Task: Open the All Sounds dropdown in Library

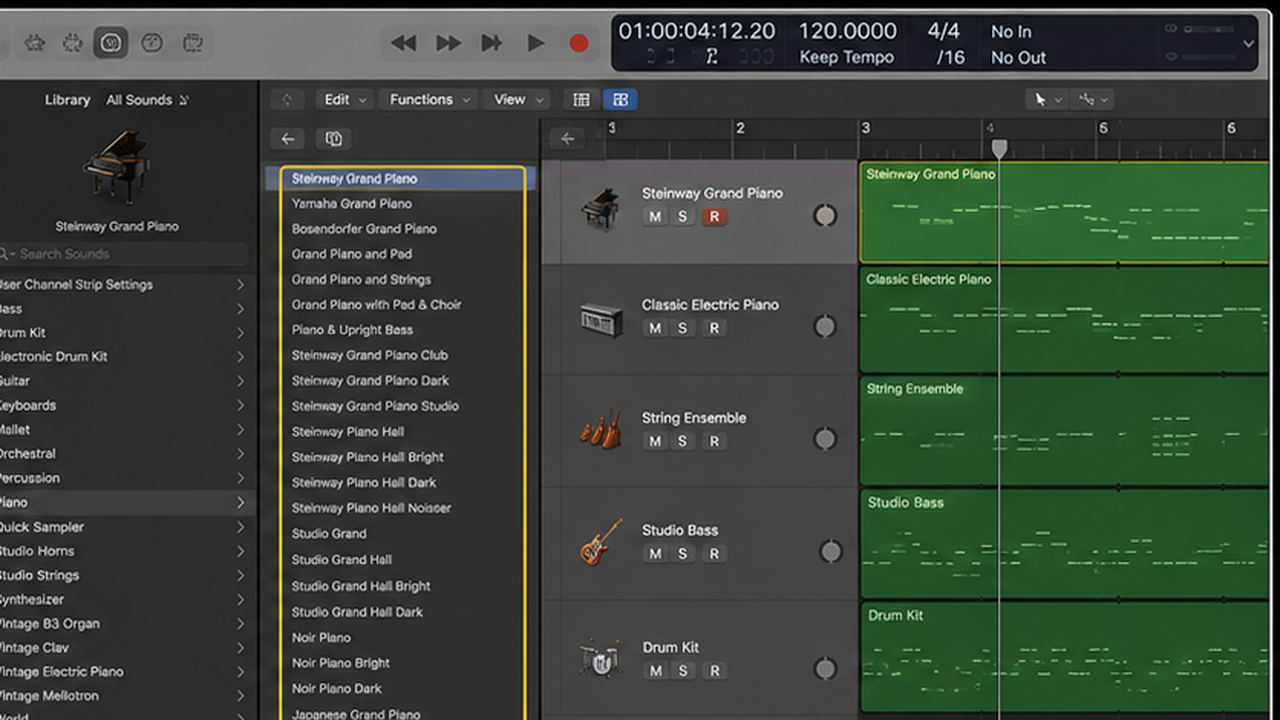Action: pos(148,100)
